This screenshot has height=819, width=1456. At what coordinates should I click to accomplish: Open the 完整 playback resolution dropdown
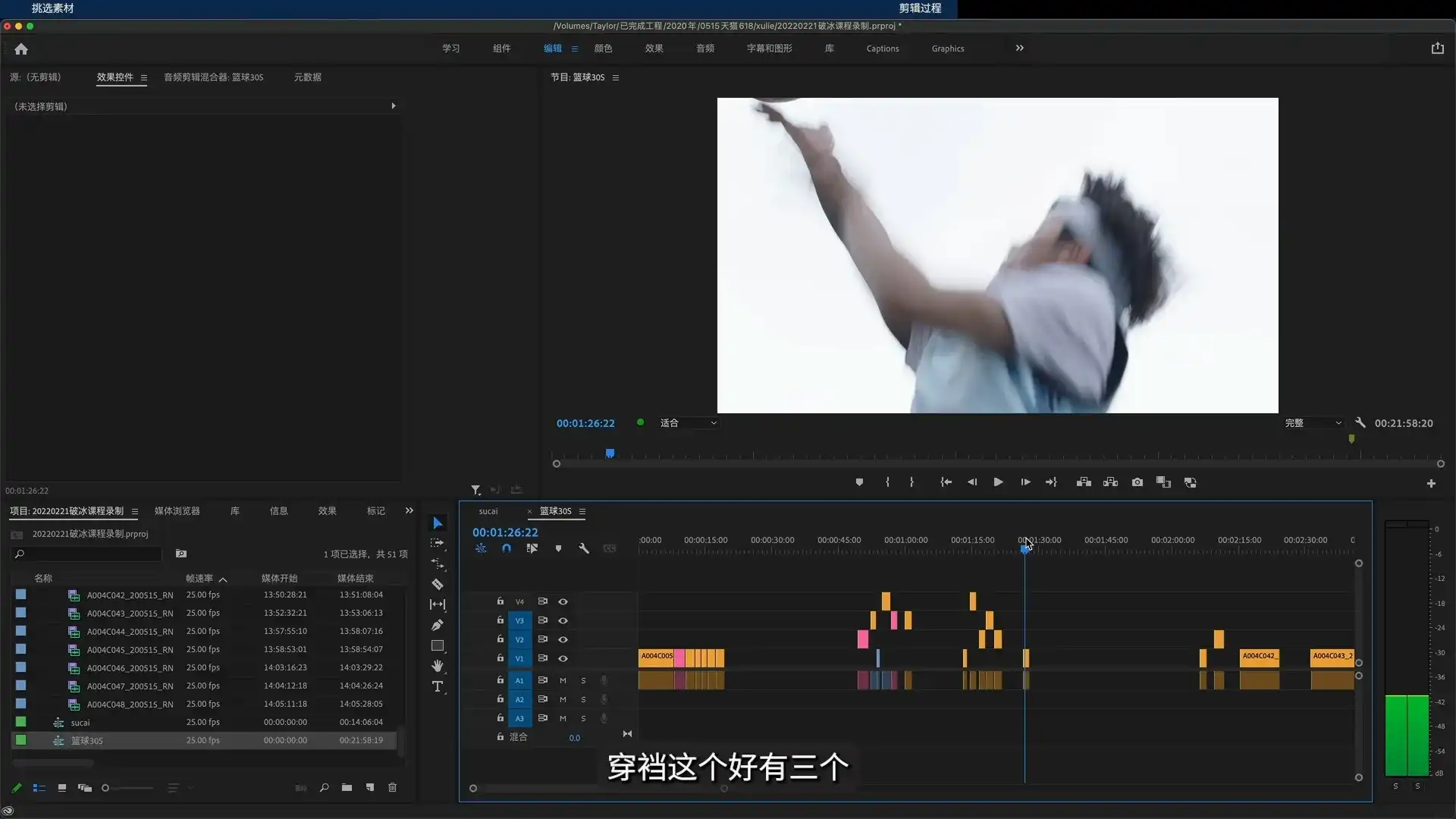(x=1313, y=423)
